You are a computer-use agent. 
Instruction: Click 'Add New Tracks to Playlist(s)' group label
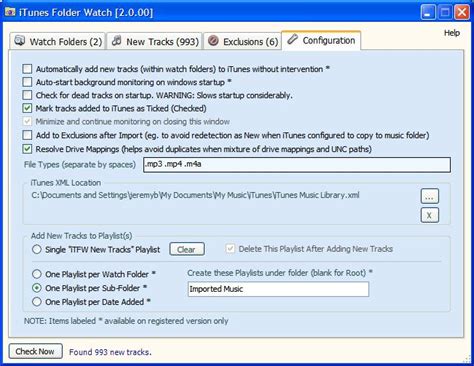tap(81, 236)
